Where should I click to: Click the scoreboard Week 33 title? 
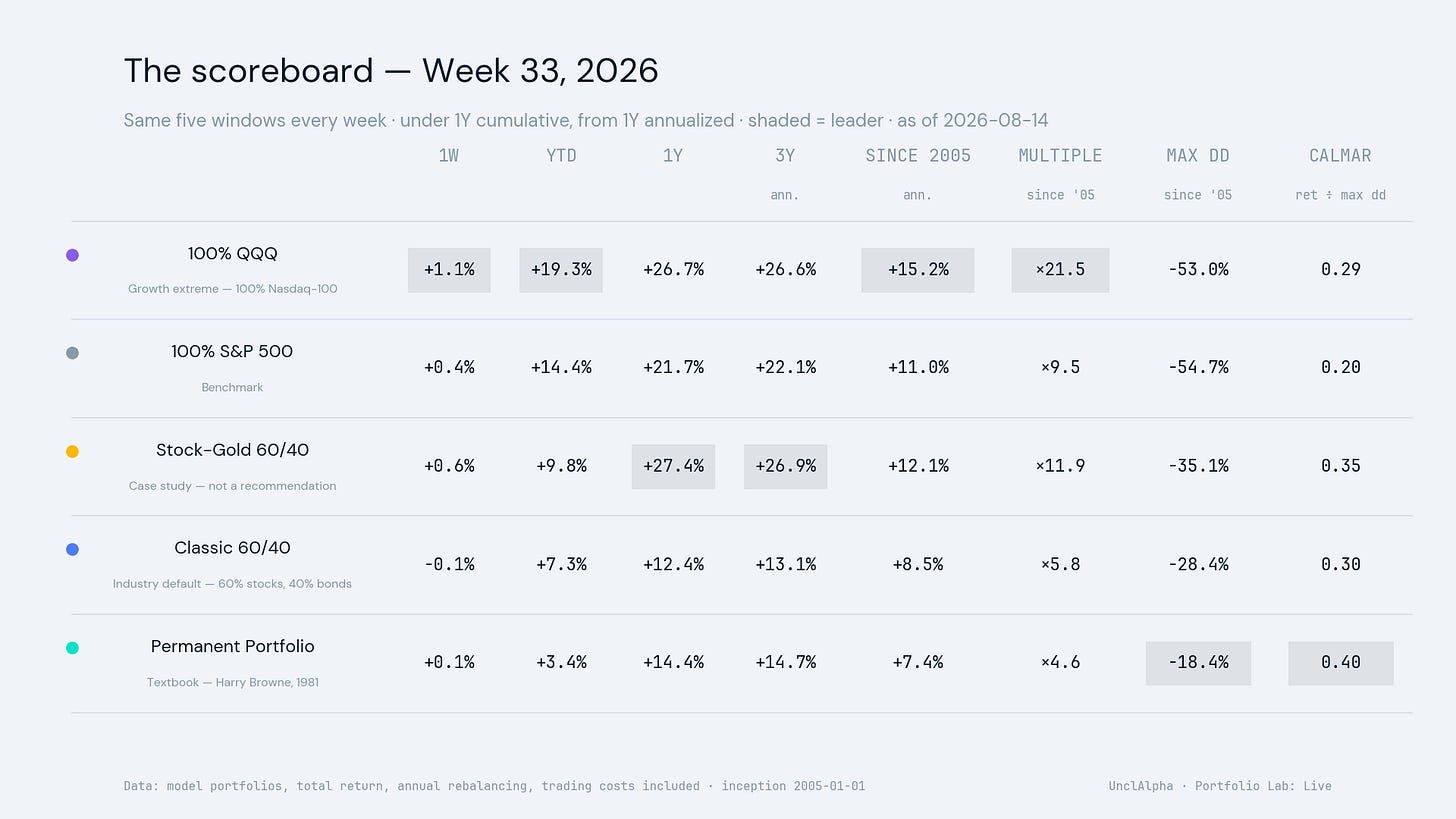[391, 71]
